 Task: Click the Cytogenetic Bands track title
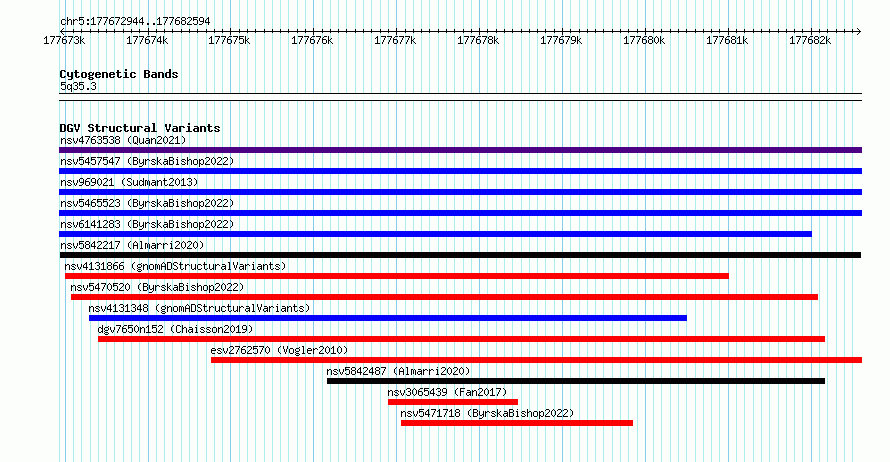[119, 74]
